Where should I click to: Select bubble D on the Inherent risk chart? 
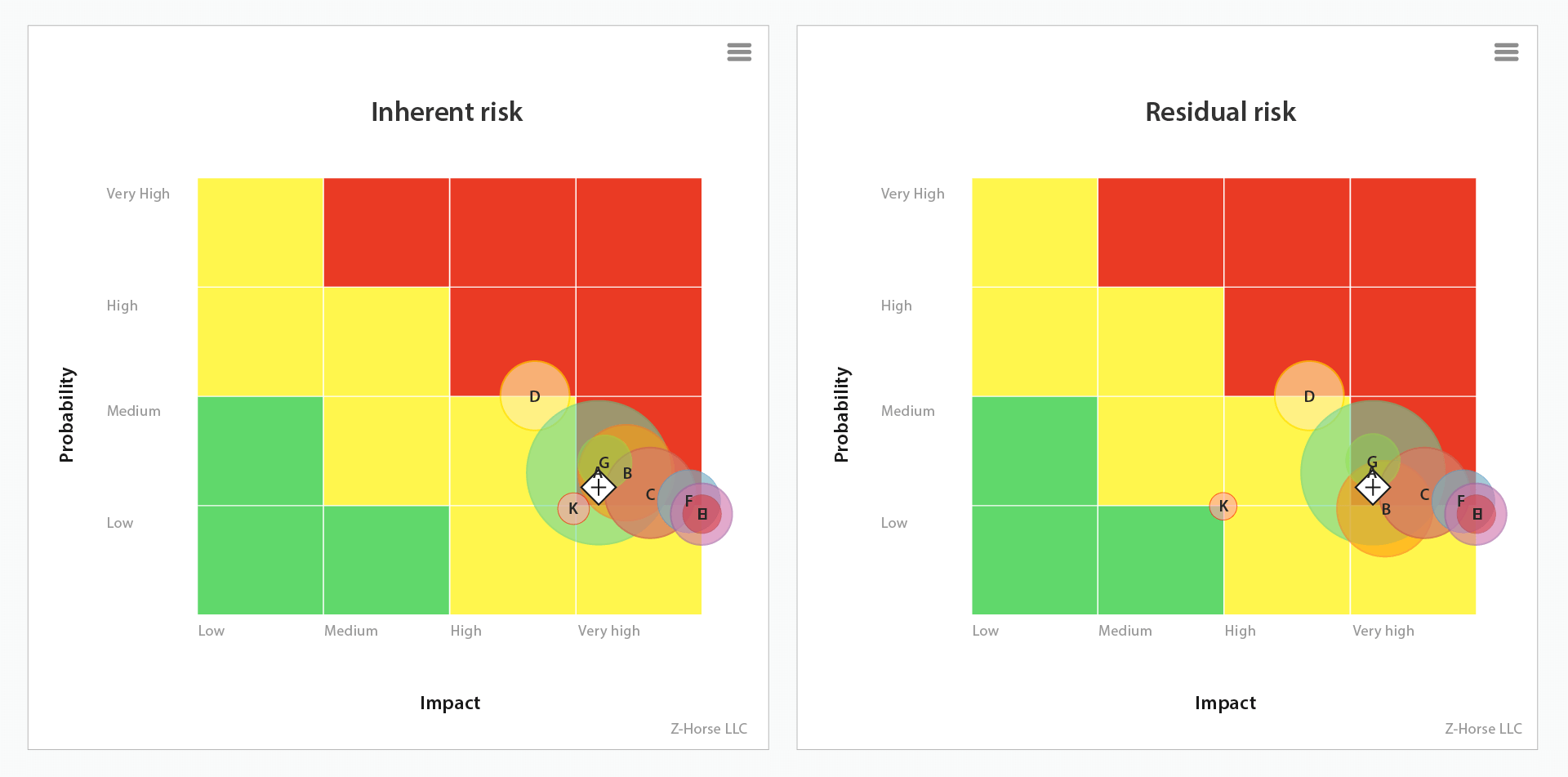tap(535, 396)
